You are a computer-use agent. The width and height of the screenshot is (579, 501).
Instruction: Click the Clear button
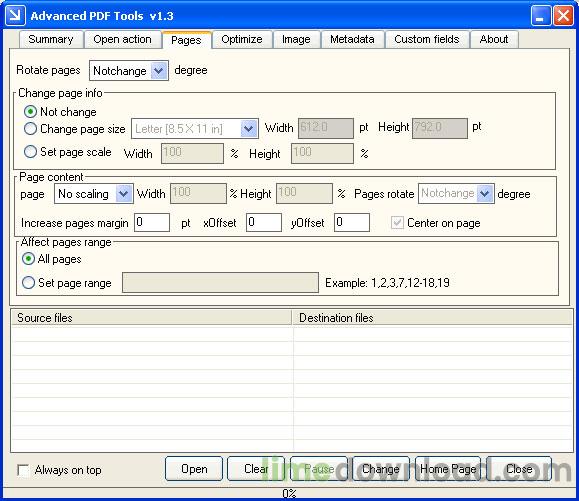[256, 469]
